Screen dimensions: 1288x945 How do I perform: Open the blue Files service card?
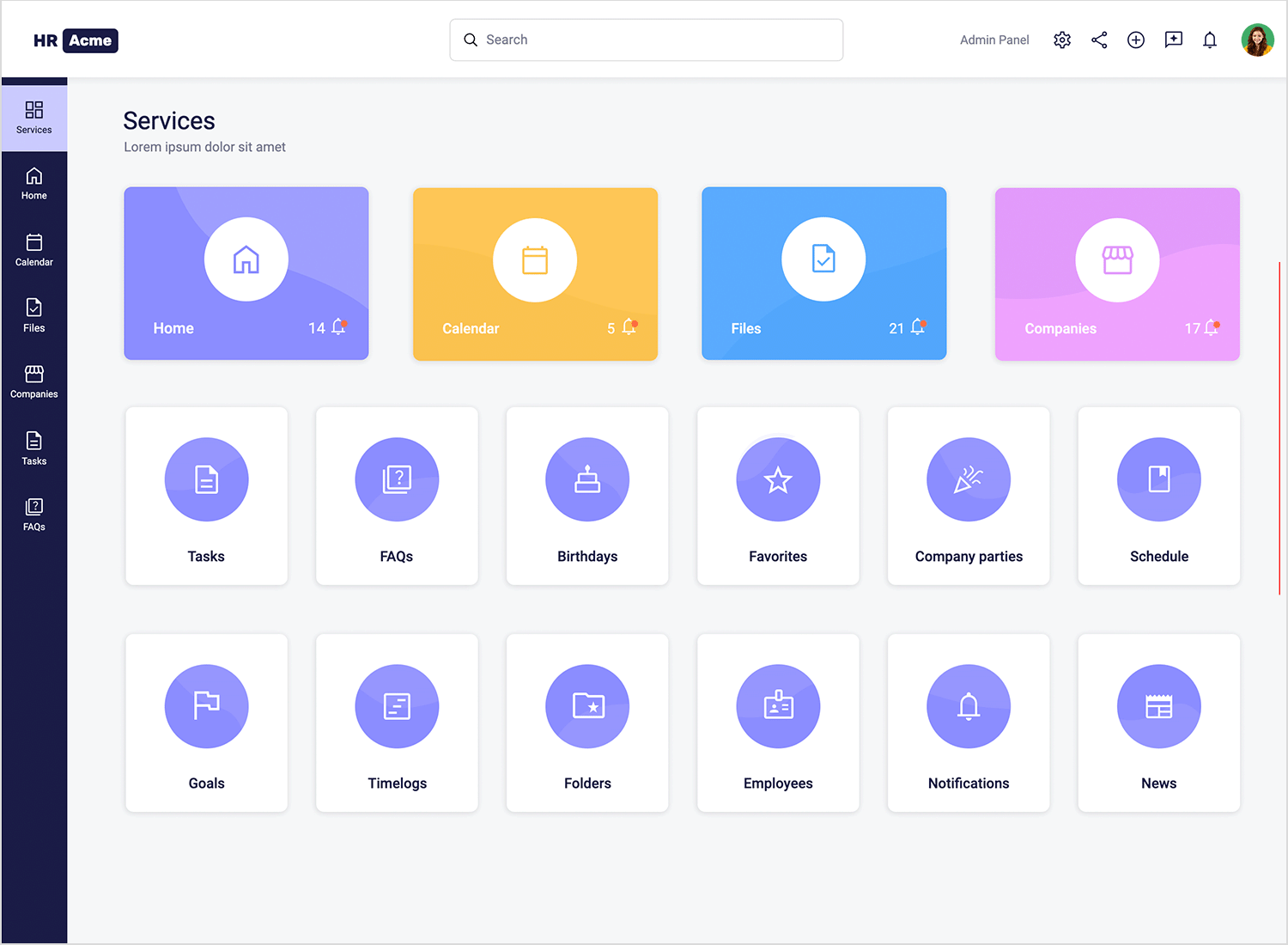824,273
